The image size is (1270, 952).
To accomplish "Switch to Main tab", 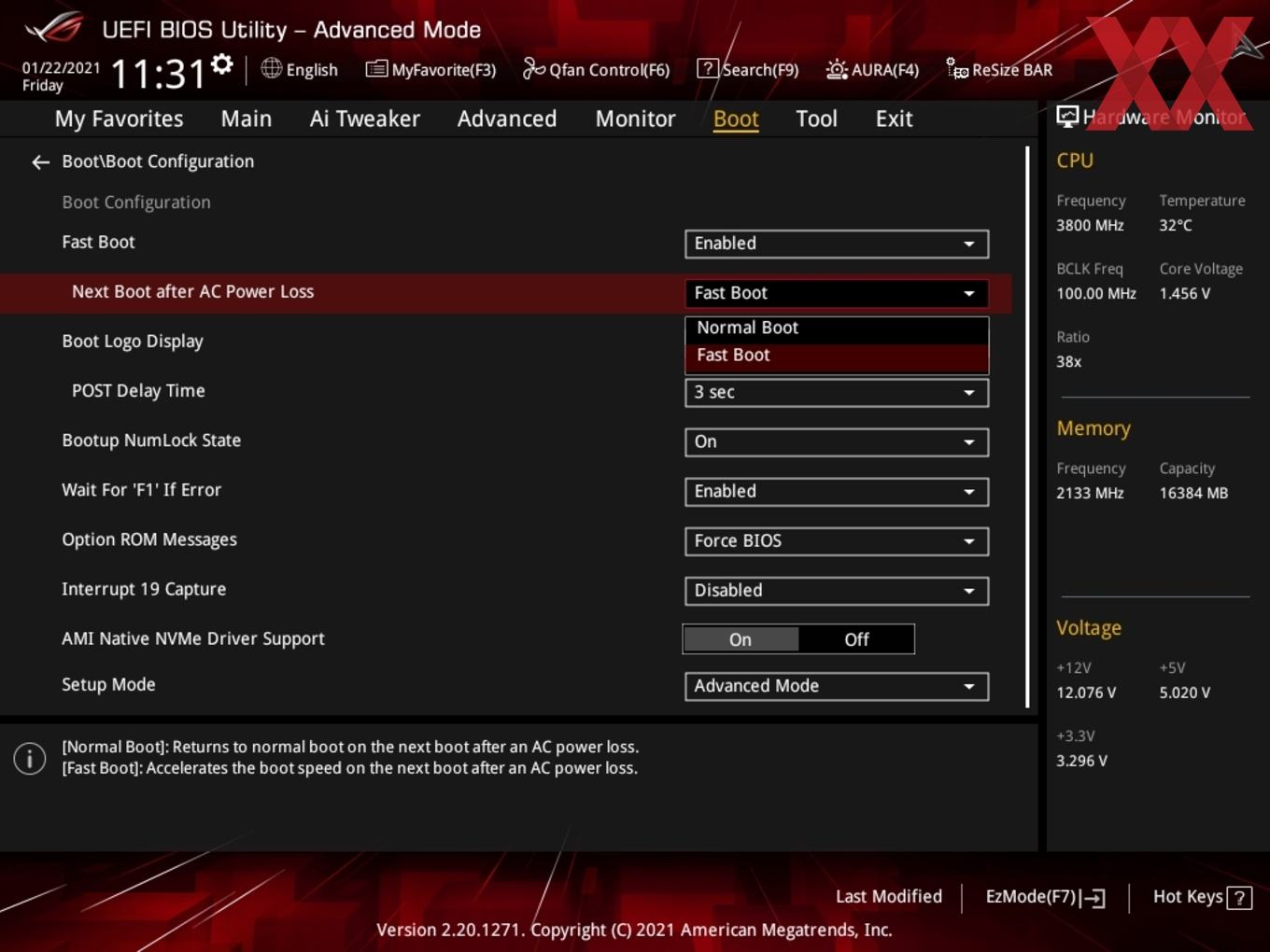I will coord(247,119).
